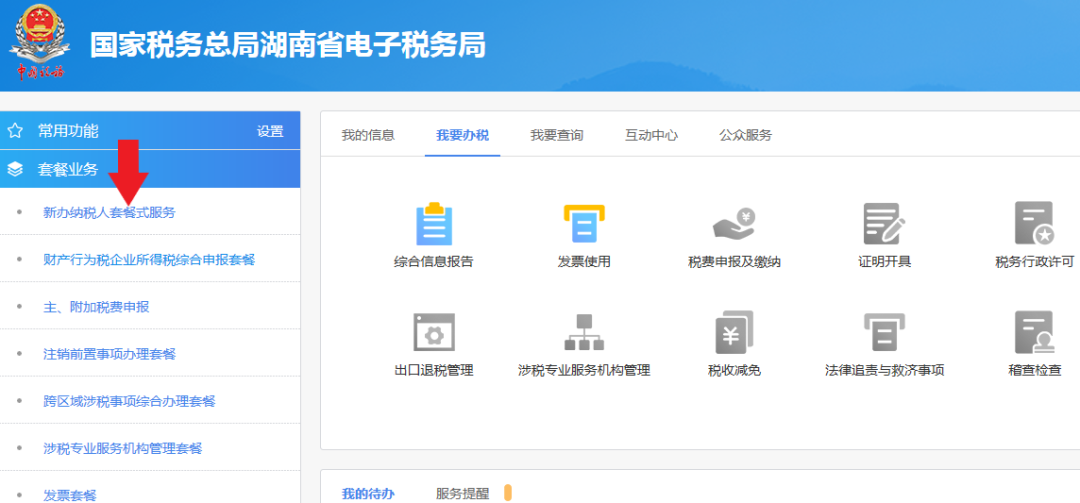Click 法律追责与救济事项 text label
The width and height of the screenshot is (1080, 503).
(x=884, y=371)
